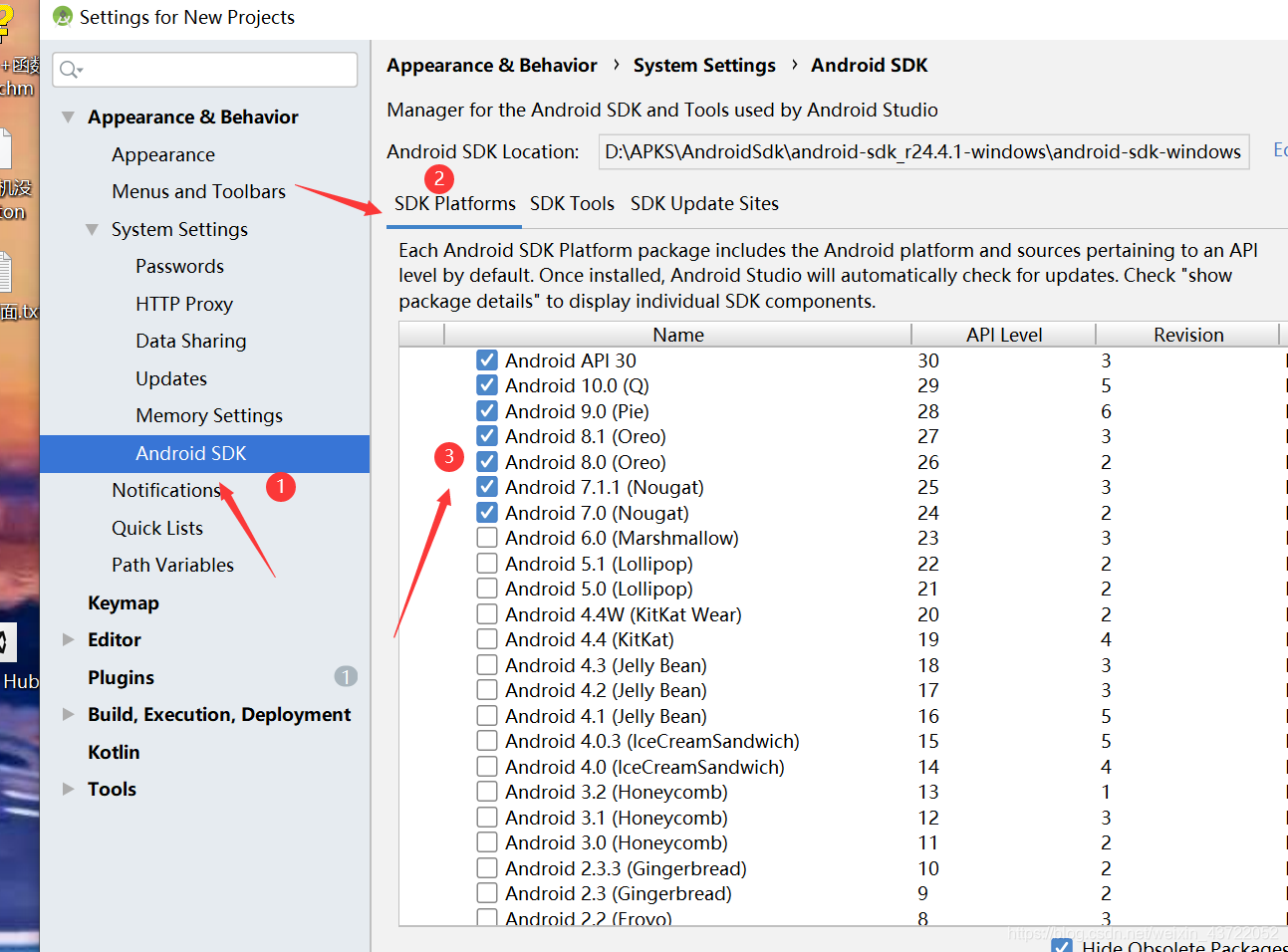Open Passwords settings page
Image resolution: width=1288 pixels, height=952 pixels.
coord(179,266)
